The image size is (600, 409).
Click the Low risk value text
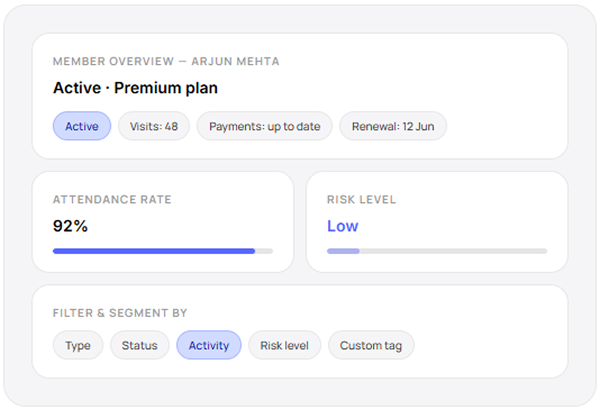(x=342, y=226)
